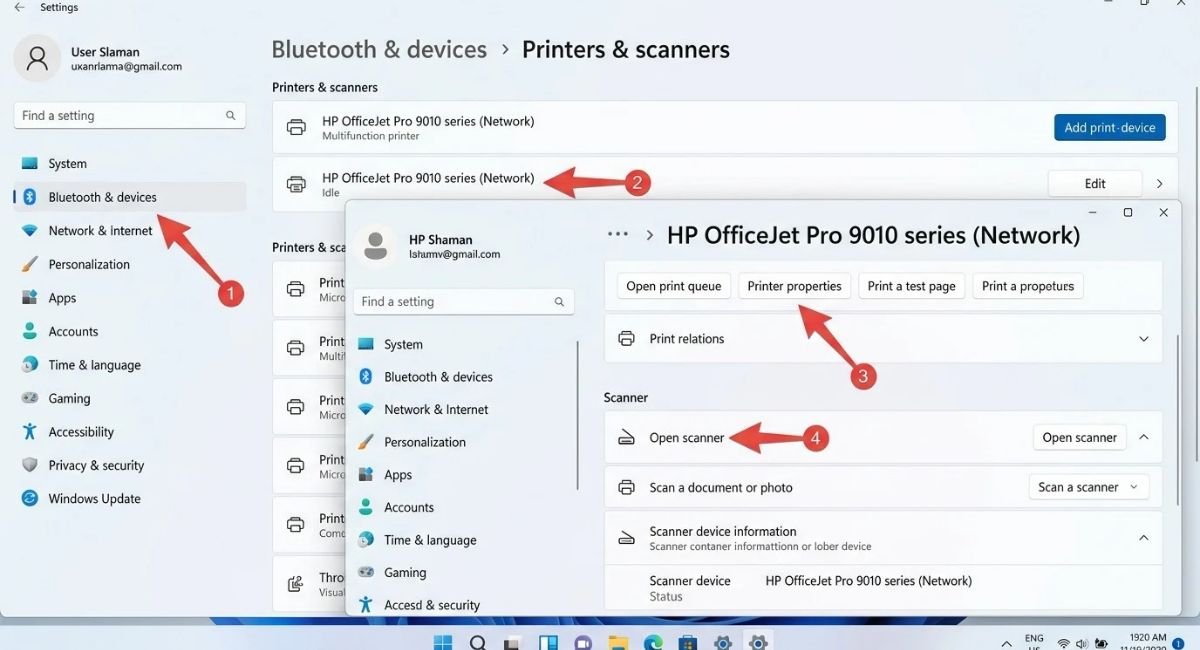
Task: Open the User Slaman account avatar
Action: point(37,58)
